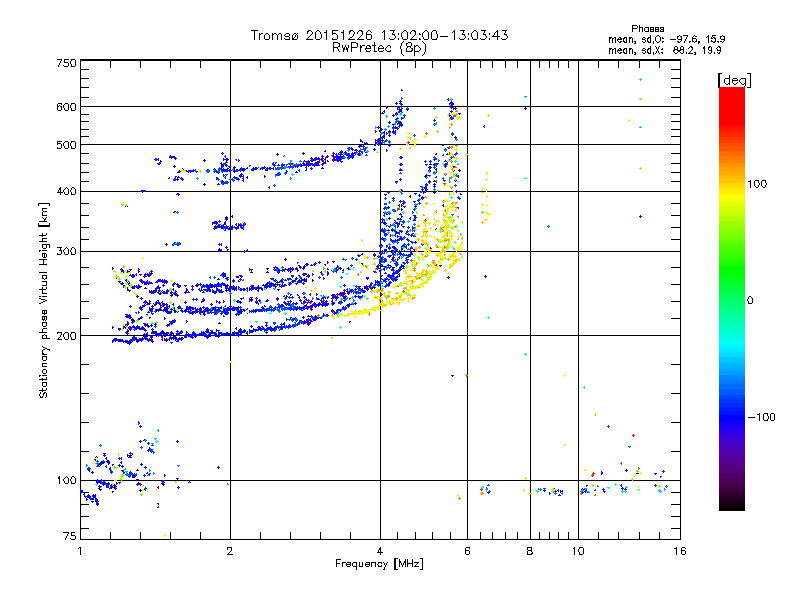This screenshot has height=600, width=800.
Task: Click the y-axis tick label '200'
Action: pos(66,336)
